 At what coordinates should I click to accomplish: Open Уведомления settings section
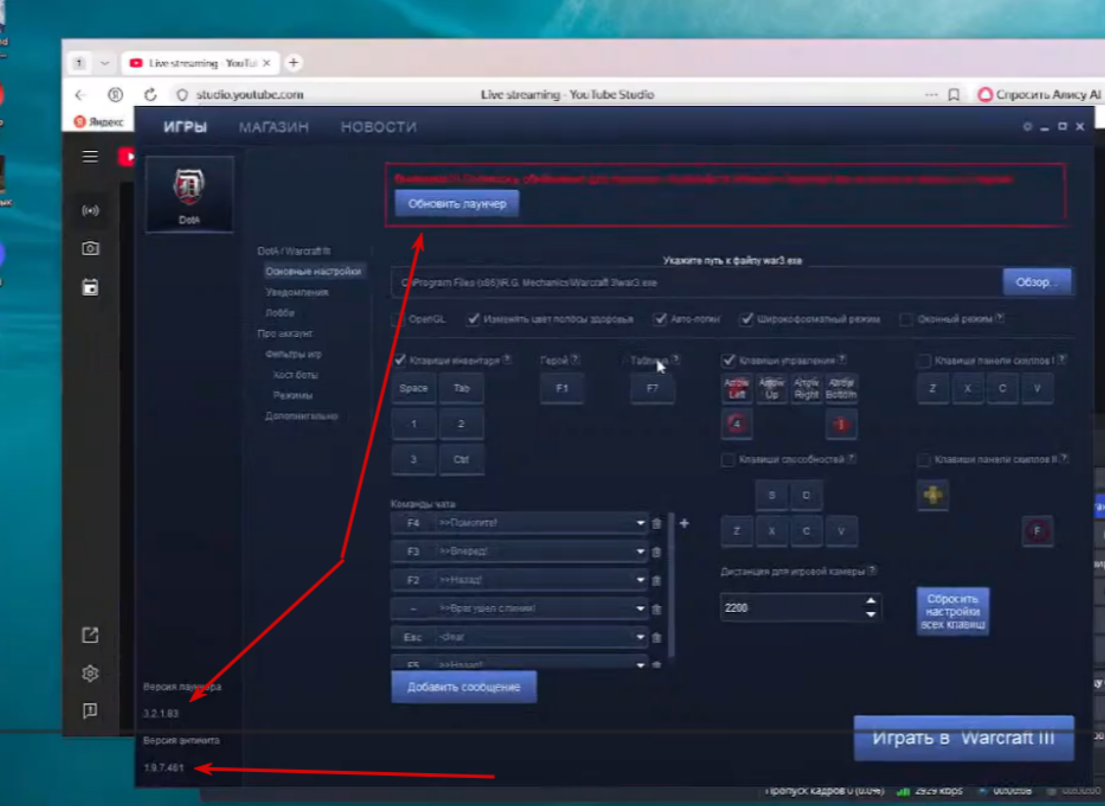point(297,292)
